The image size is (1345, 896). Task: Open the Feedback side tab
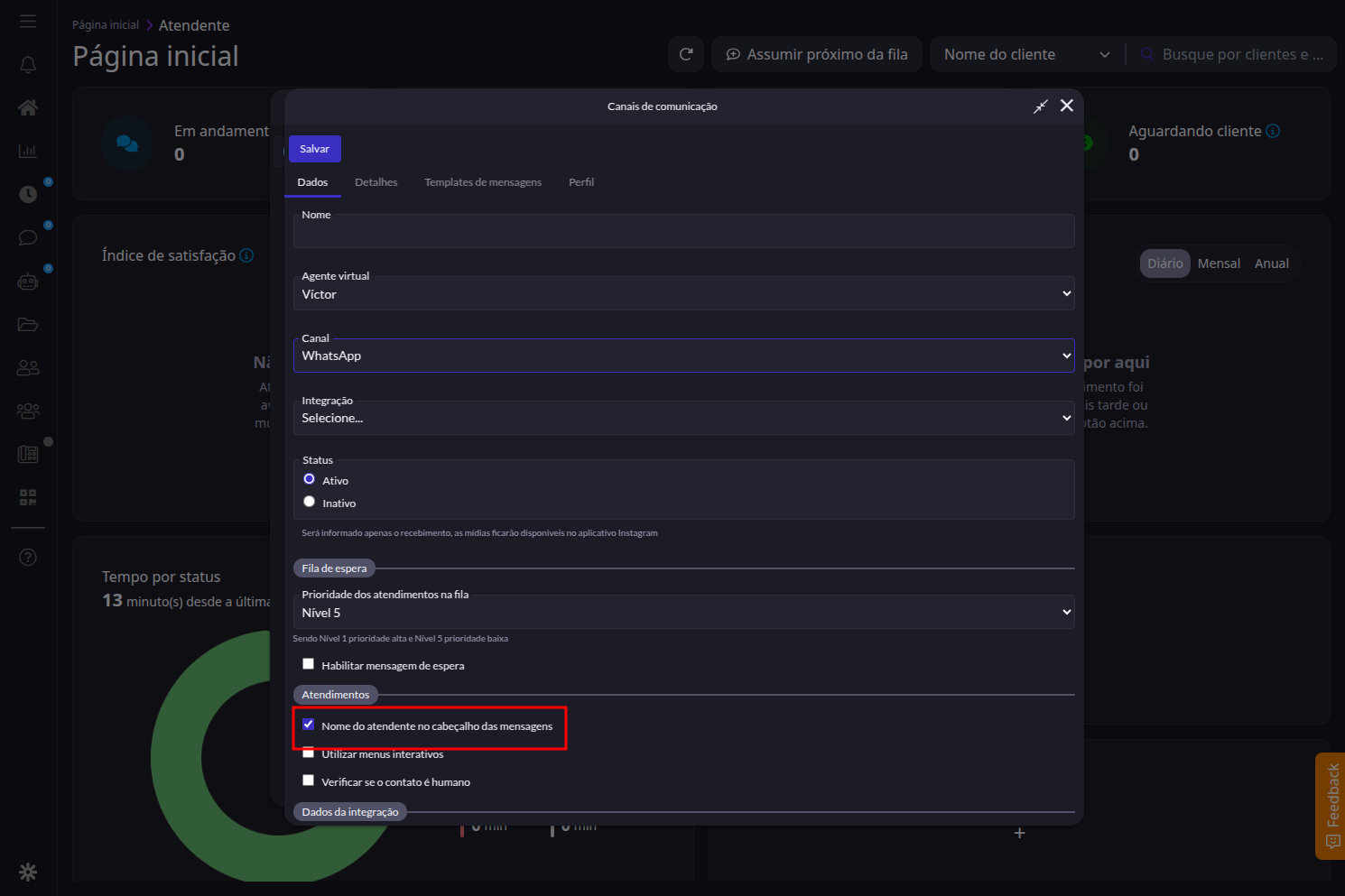pyautogui.click(x=1331, y=806)
